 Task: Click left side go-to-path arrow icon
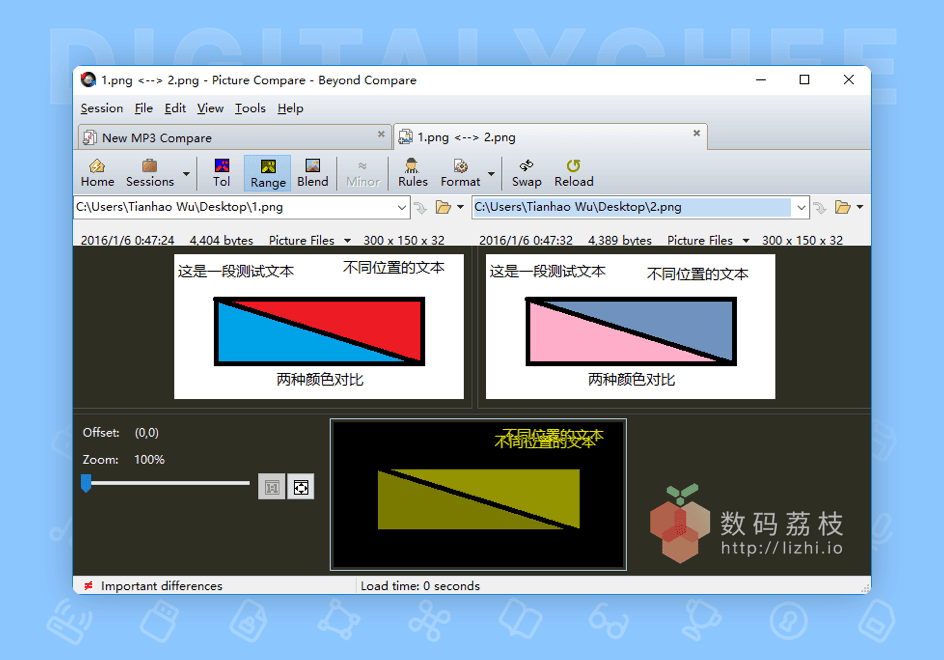pos(420,208)
